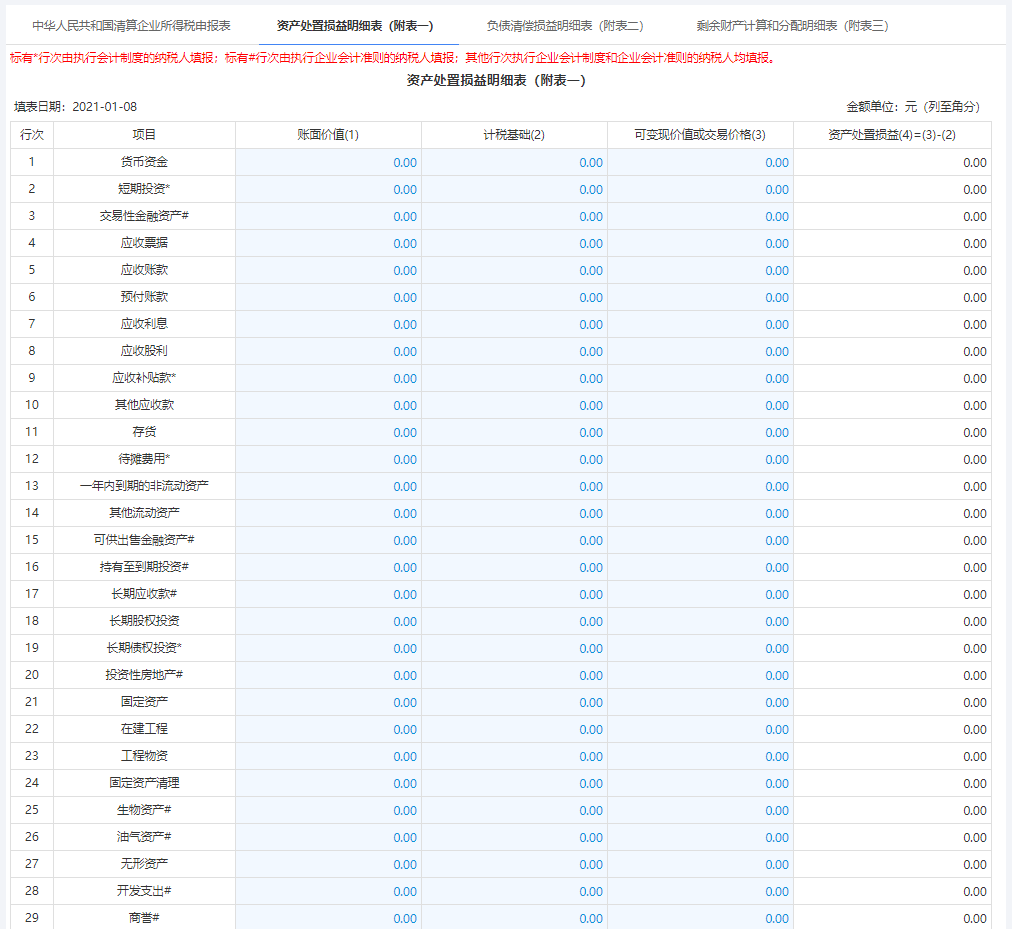Edit 账面价值 for 油气资产# row
This screenshot has height=929, width=1012.
click(x=329, y=837)
